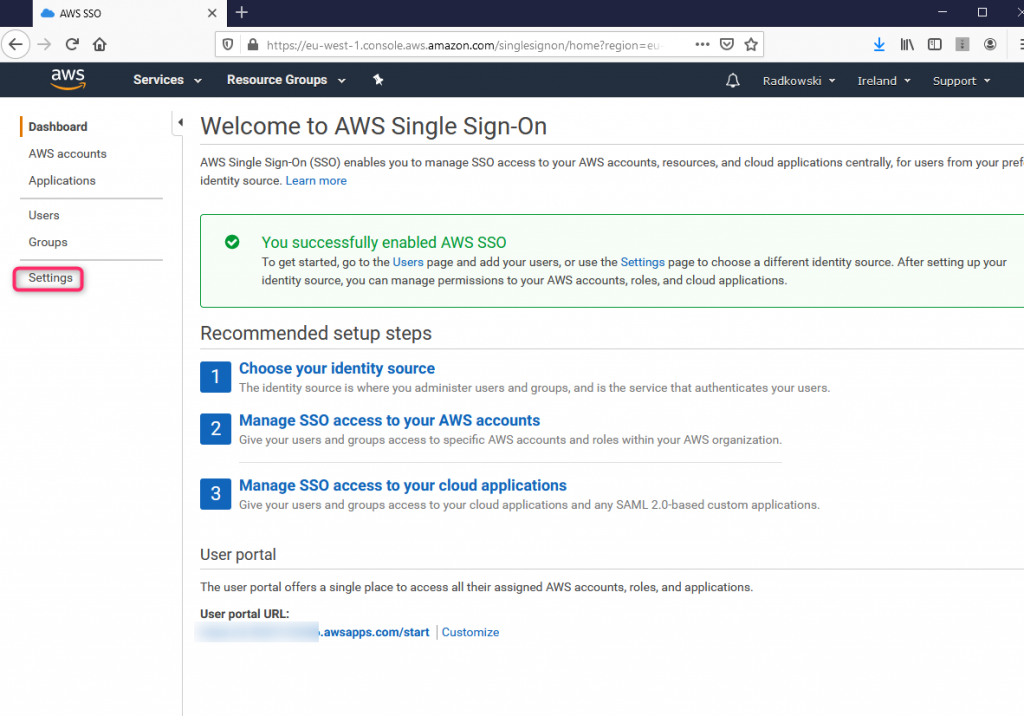
Task: Open the Firefox account icon
Action: coord(990,44)
